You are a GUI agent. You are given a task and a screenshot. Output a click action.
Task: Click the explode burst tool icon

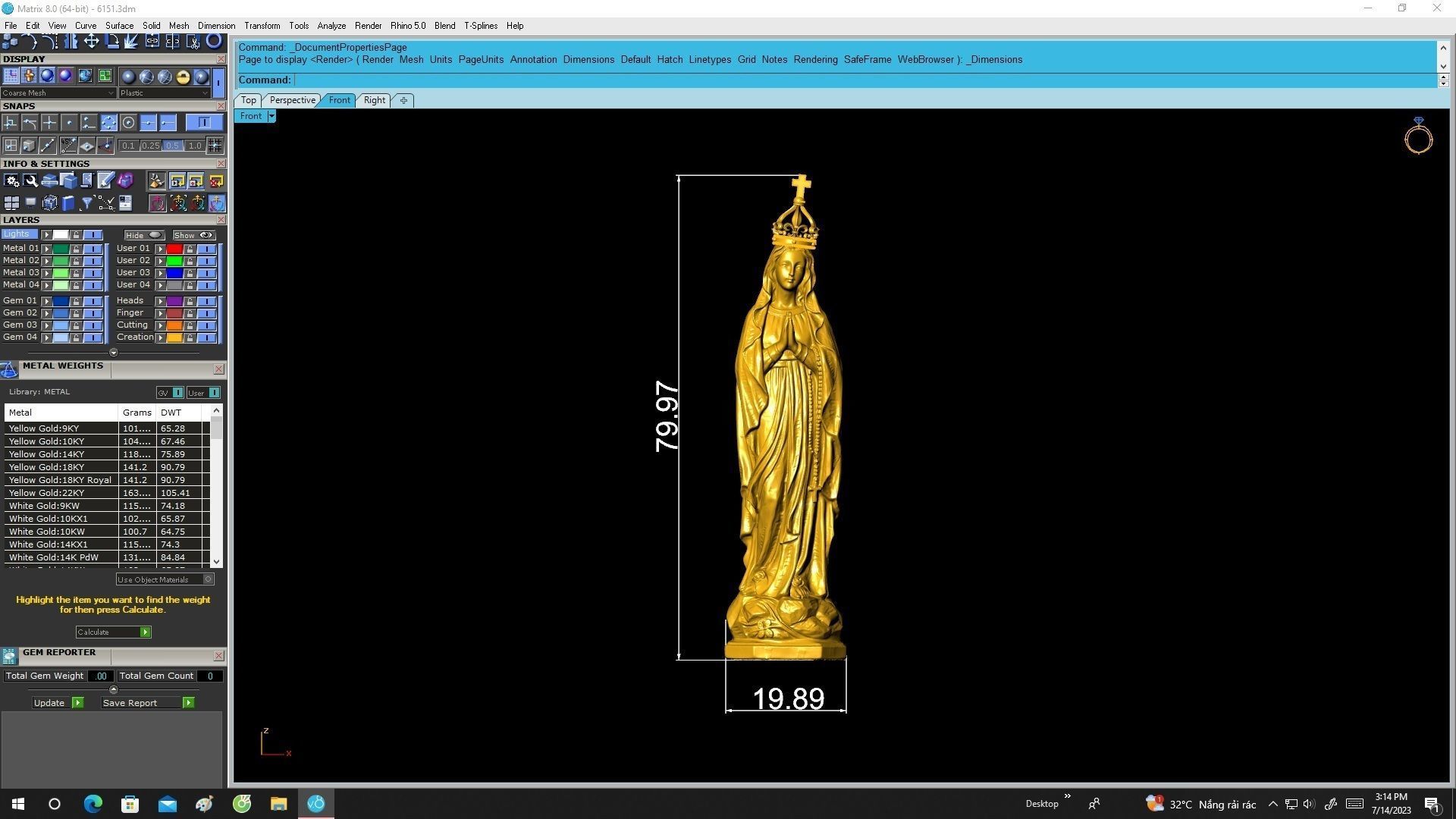(x=131, y=41)
